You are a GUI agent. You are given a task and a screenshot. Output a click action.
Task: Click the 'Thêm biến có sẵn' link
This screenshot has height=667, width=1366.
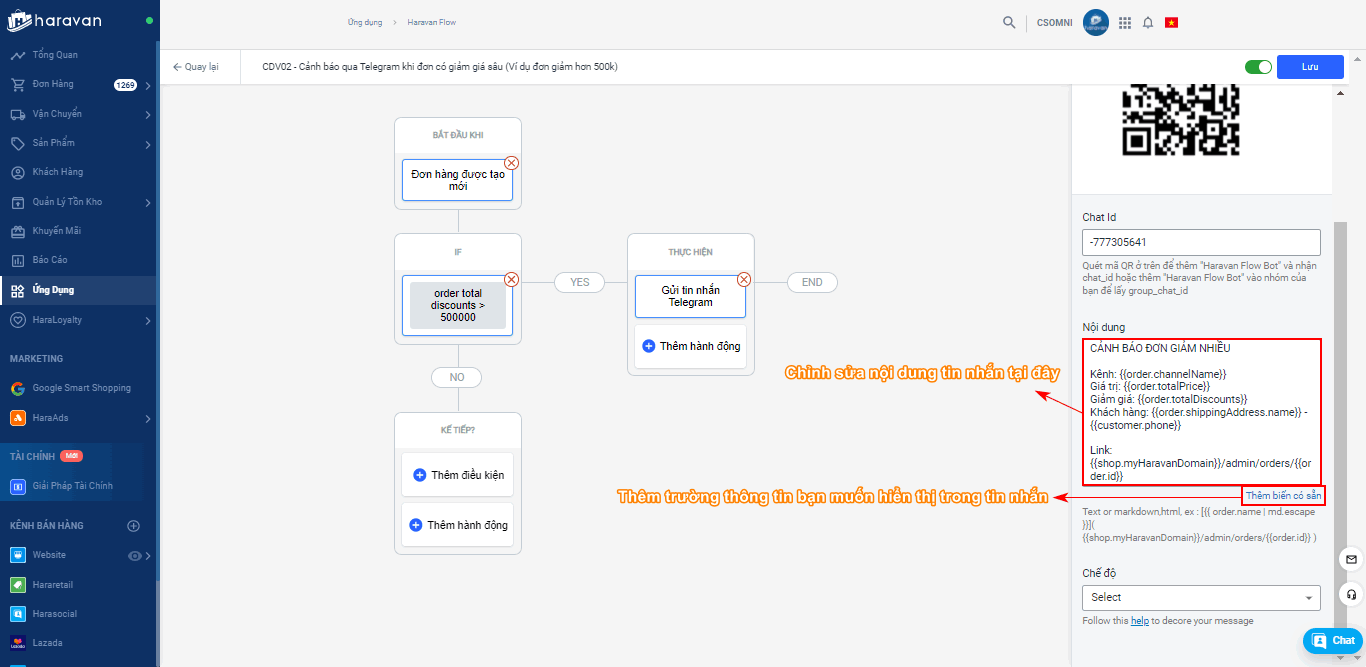(x=1283, y=495)
